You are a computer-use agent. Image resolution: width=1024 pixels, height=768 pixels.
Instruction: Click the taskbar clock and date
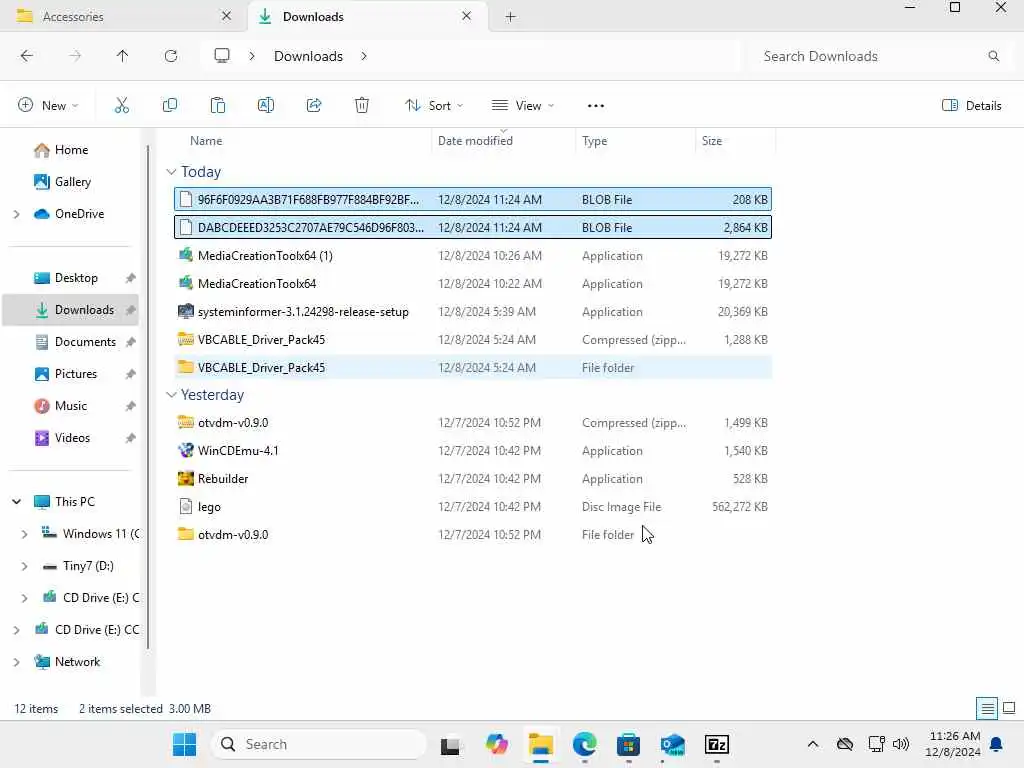953,744
